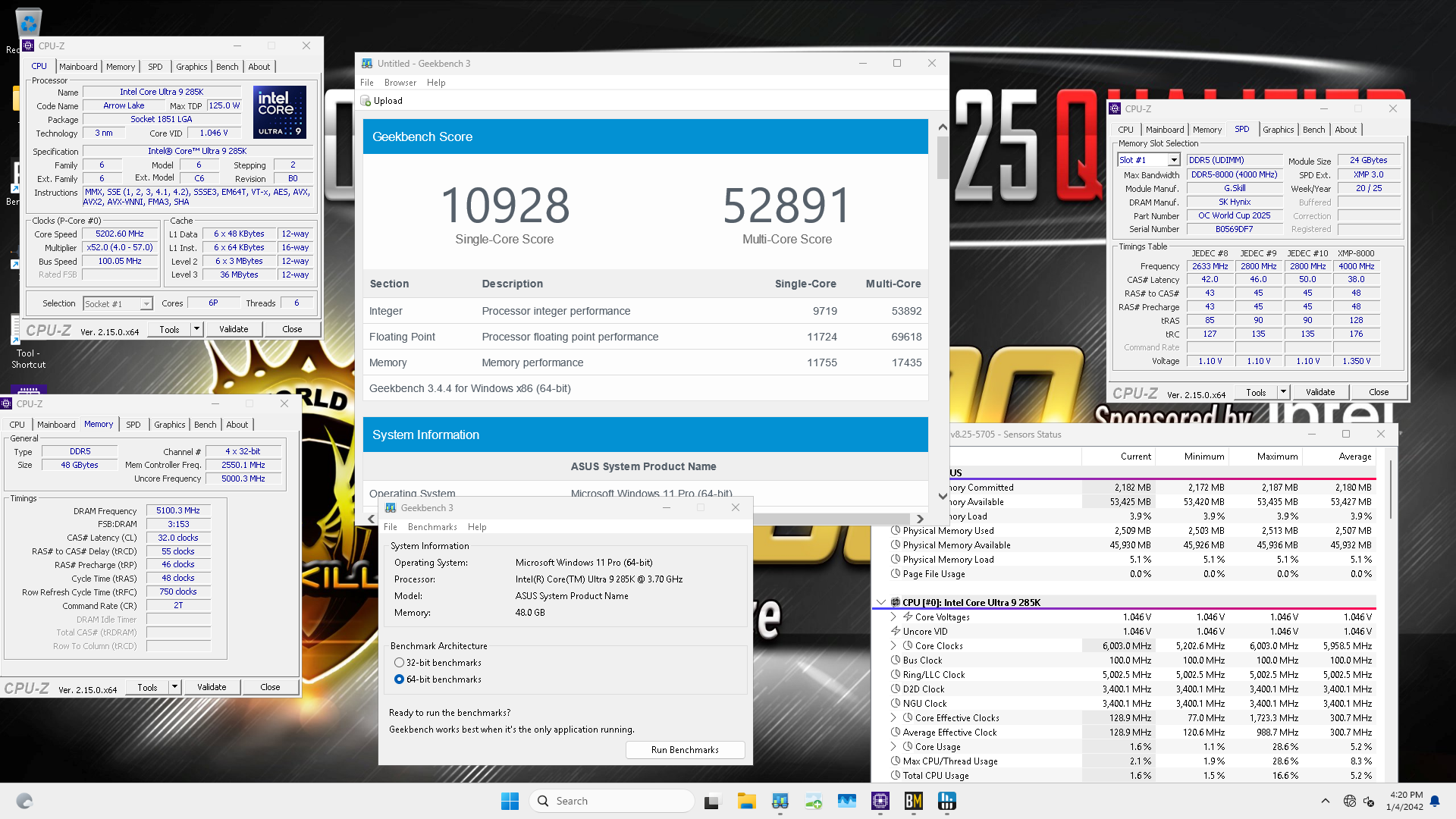Click the Geekbench glasses taskbar icon
Viewport: 1456px width, 819px height.
pos(780,801)
